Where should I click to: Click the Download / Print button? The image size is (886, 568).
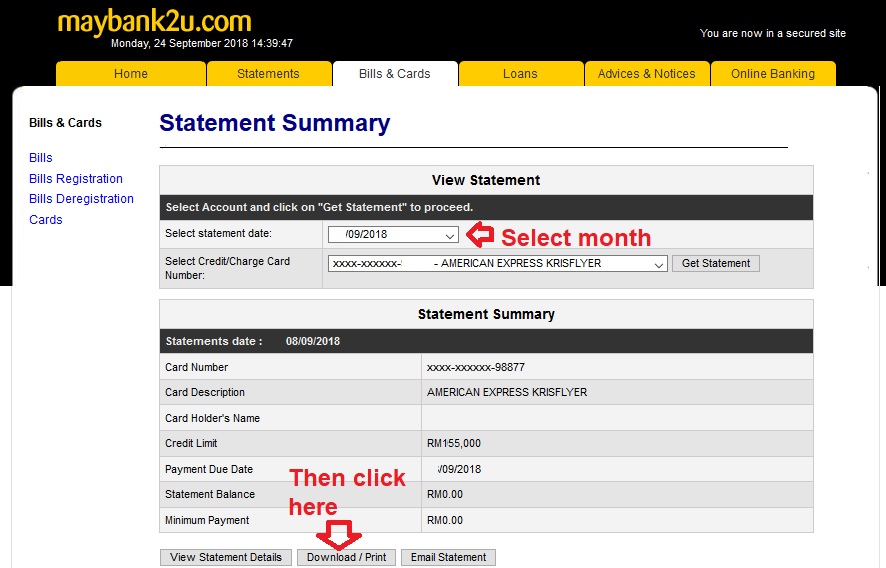pos(346,558)
